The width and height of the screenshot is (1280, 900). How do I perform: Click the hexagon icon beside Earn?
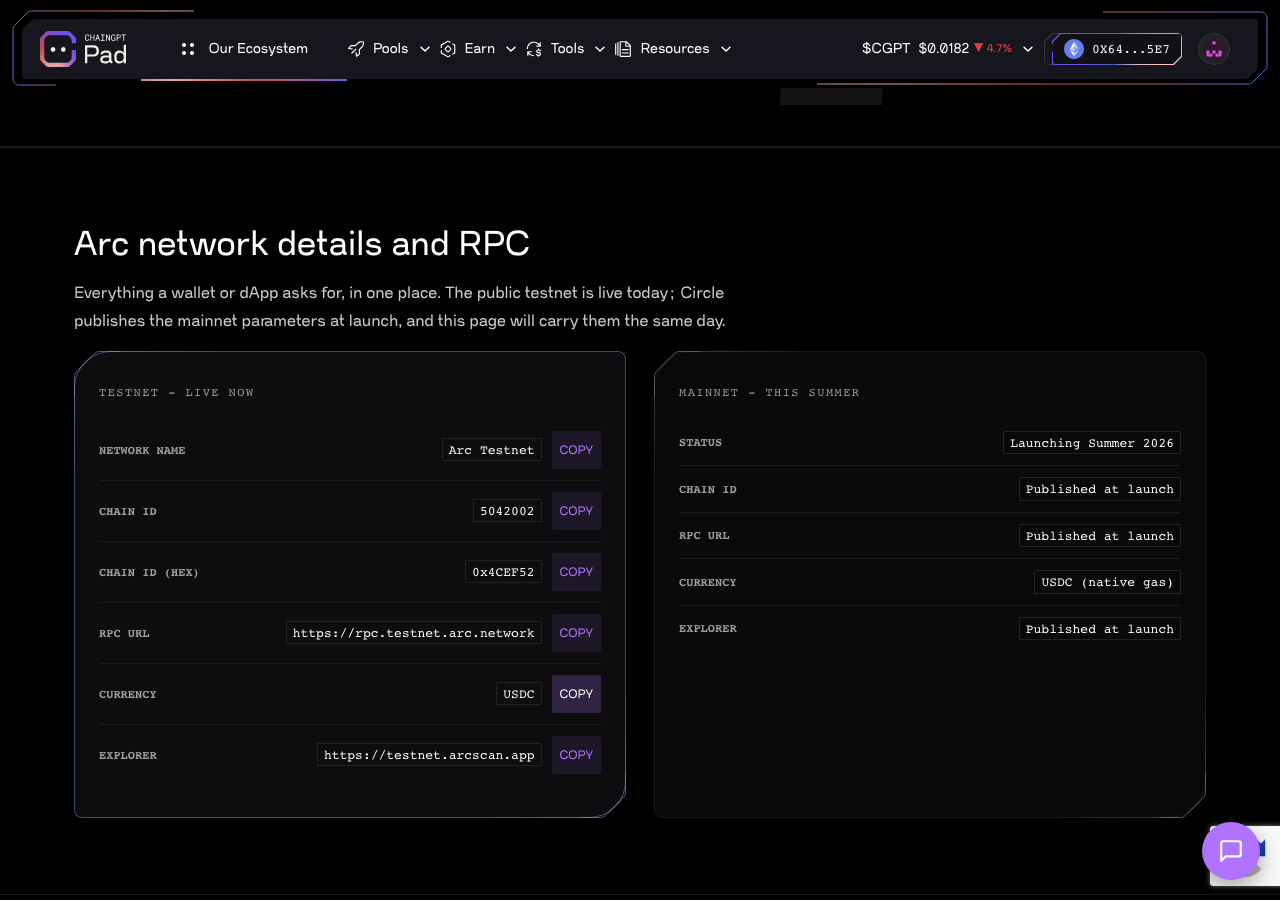(448, 49)
